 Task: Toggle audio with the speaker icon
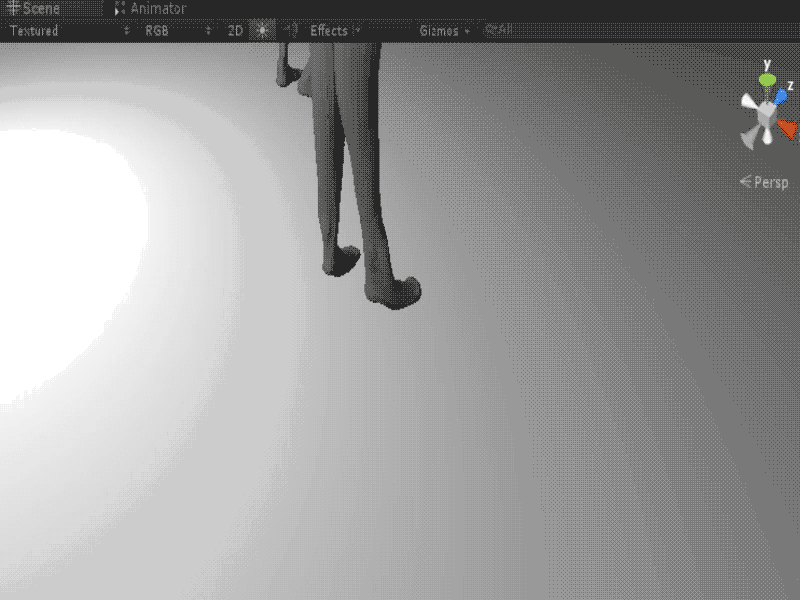point(290,31)
